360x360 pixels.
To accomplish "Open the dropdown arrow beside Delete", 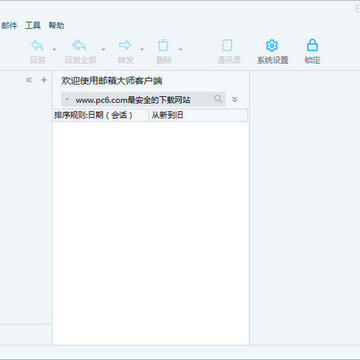I will [x=180, y=50].
